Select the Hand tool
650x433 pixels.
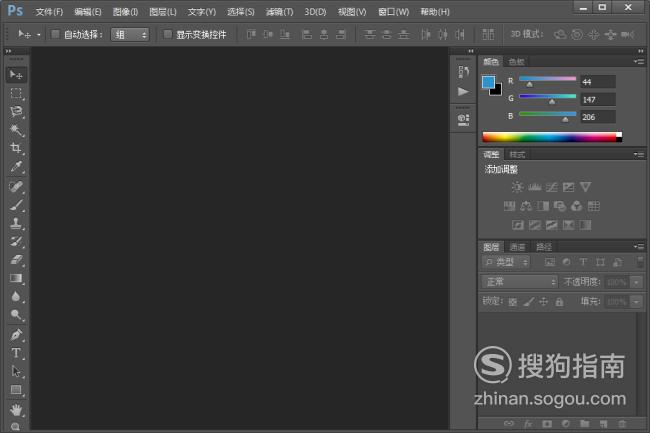16,410
